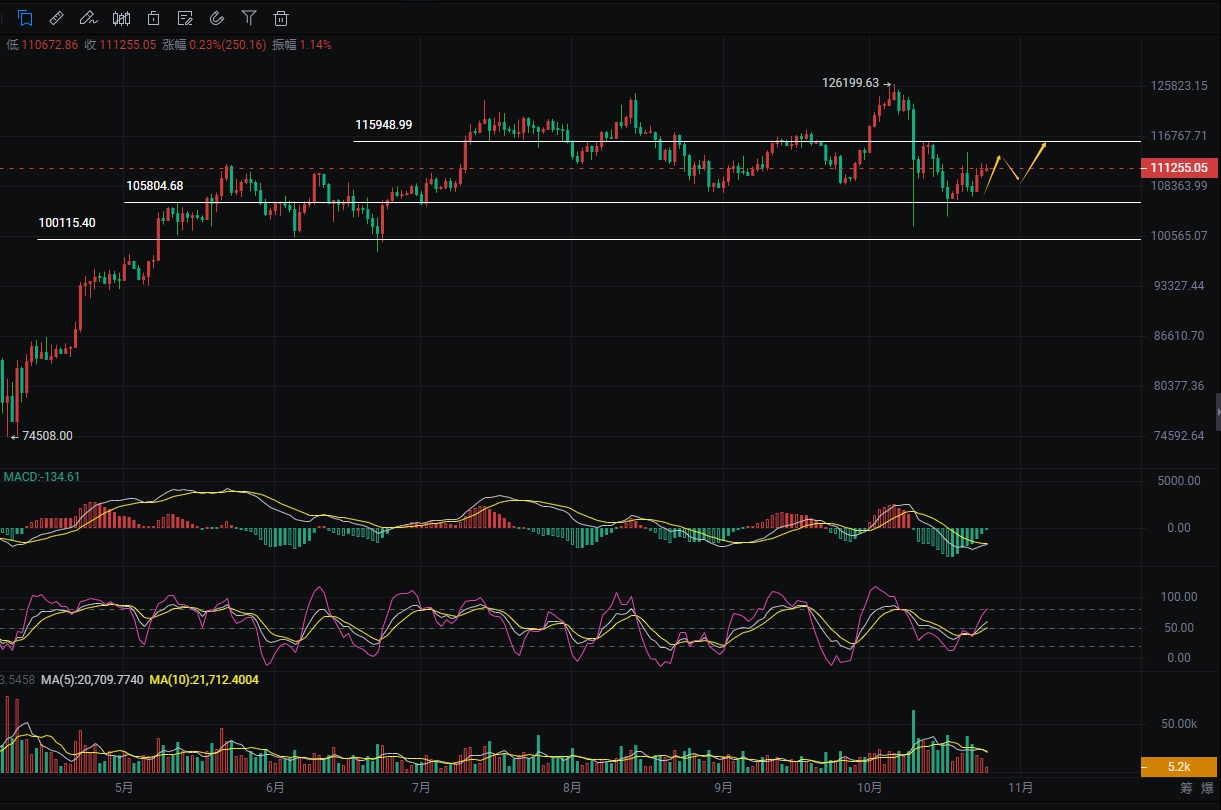Viewport: 1221px width, 810px height.
Task: Open the MACD indicator label settings
Action: [x=42, y=477]
